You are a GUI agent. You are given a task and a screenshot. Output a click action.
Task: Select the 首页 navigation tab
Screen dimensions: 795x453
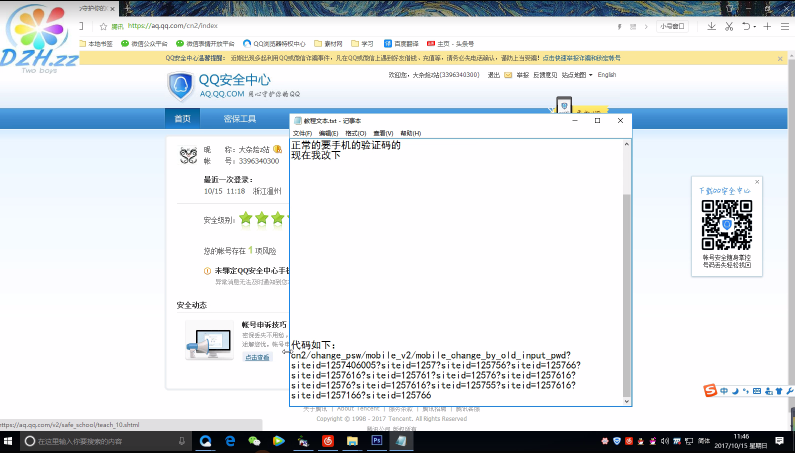pos(182,119)
